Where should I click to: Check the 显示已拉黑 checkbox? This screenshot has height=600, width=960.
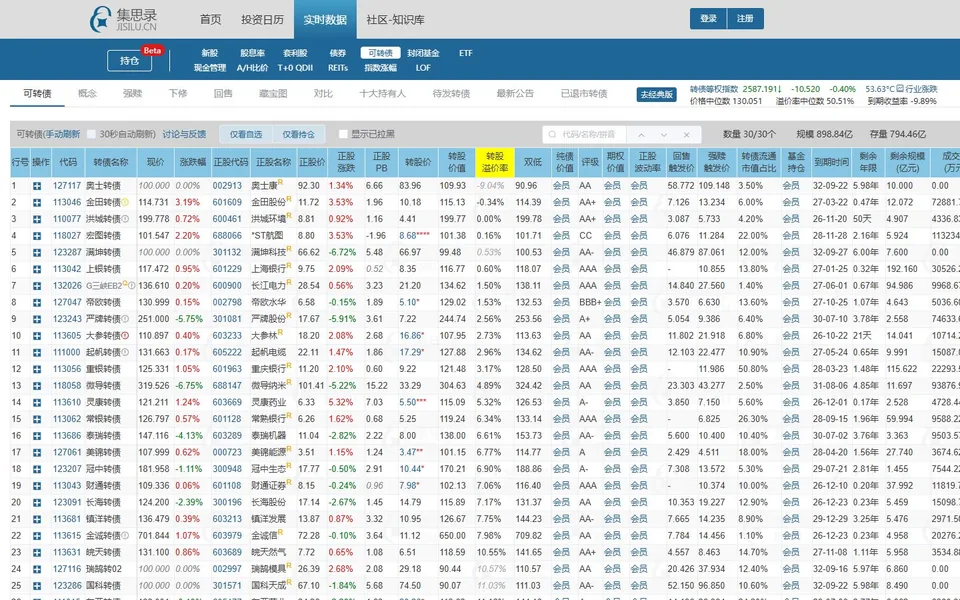[343, 134]
